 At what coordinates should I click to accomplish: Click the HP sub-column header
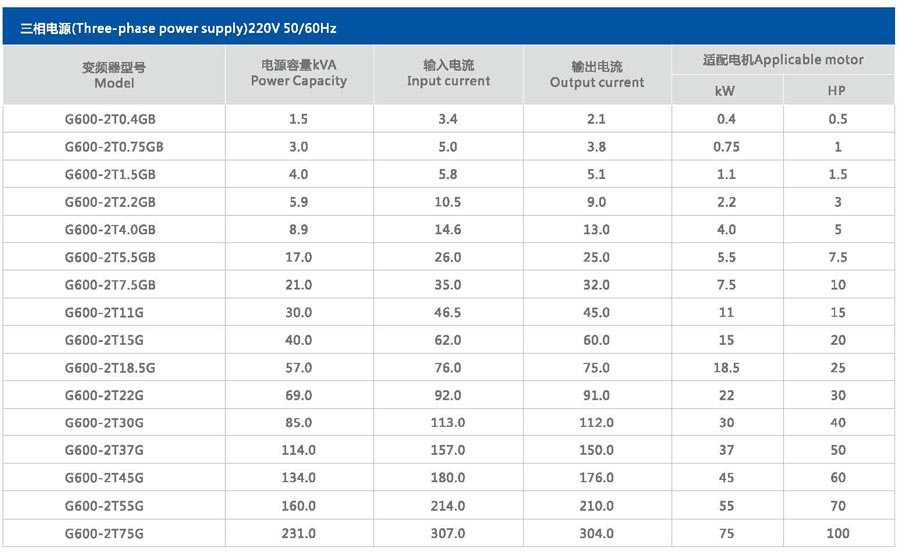point(837,91)
